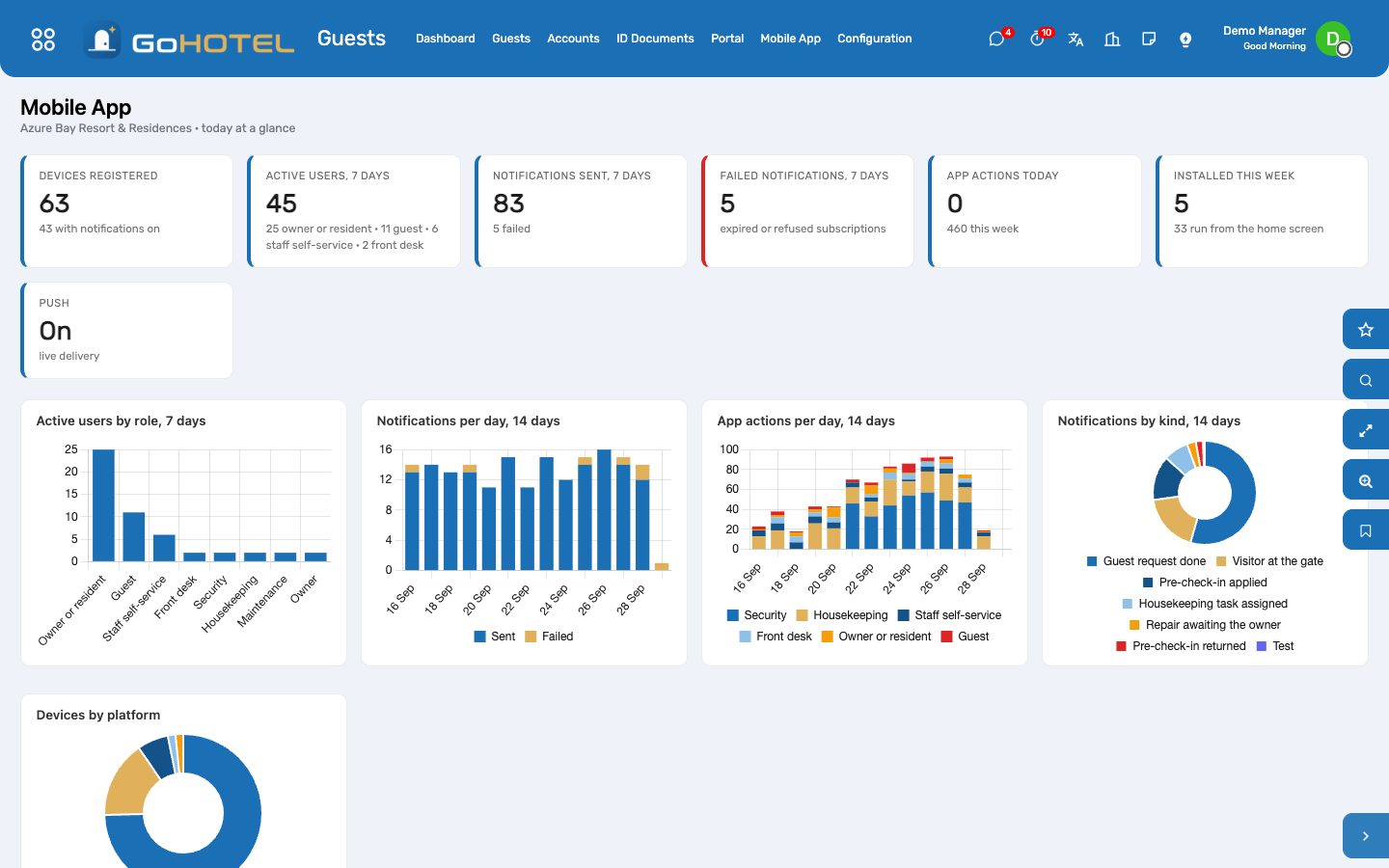Click 'App actions per day, 14 days' title
The height and width of the screenshot is (868, 1389).
point(805,421)
